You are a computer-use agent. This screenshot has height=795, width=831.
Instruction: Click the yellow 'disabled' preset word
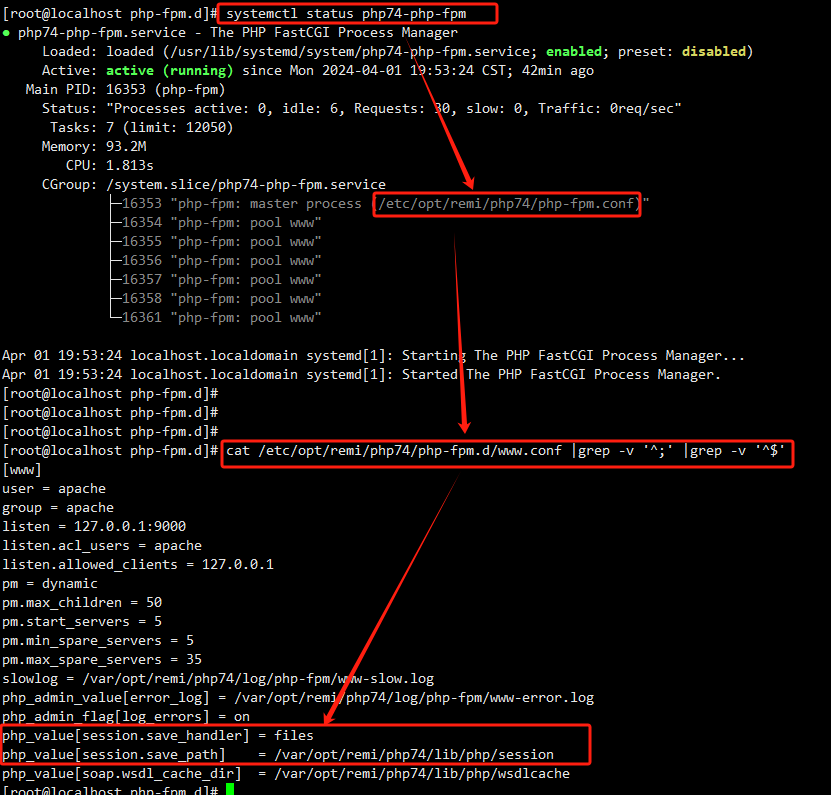tap(713, 51)
